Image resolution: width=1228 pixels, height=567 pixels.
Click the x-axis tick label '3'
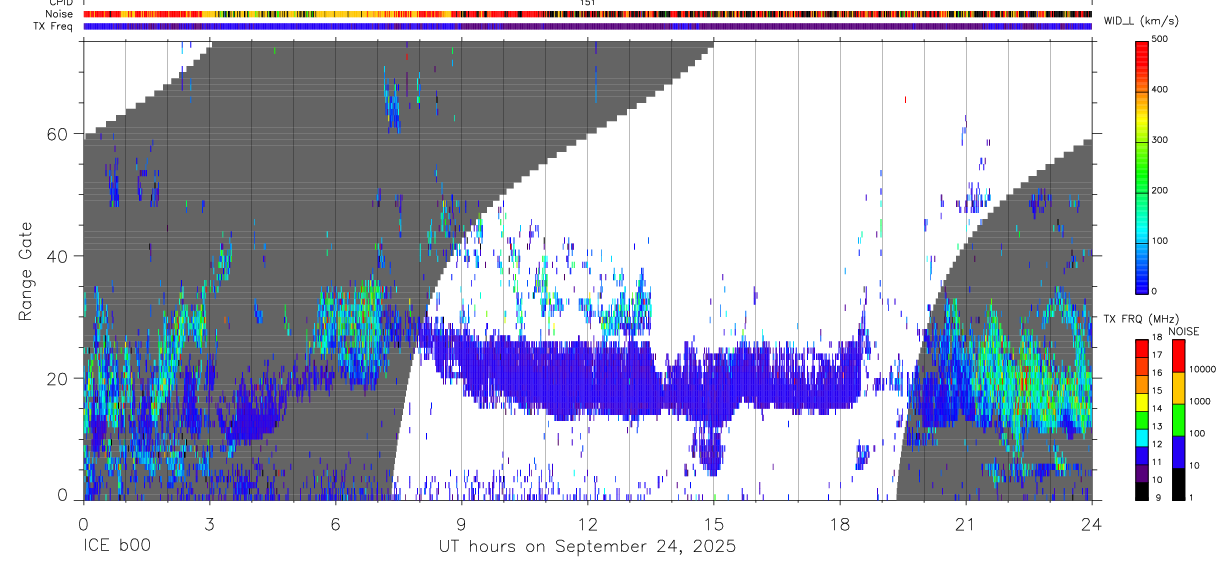209,523
